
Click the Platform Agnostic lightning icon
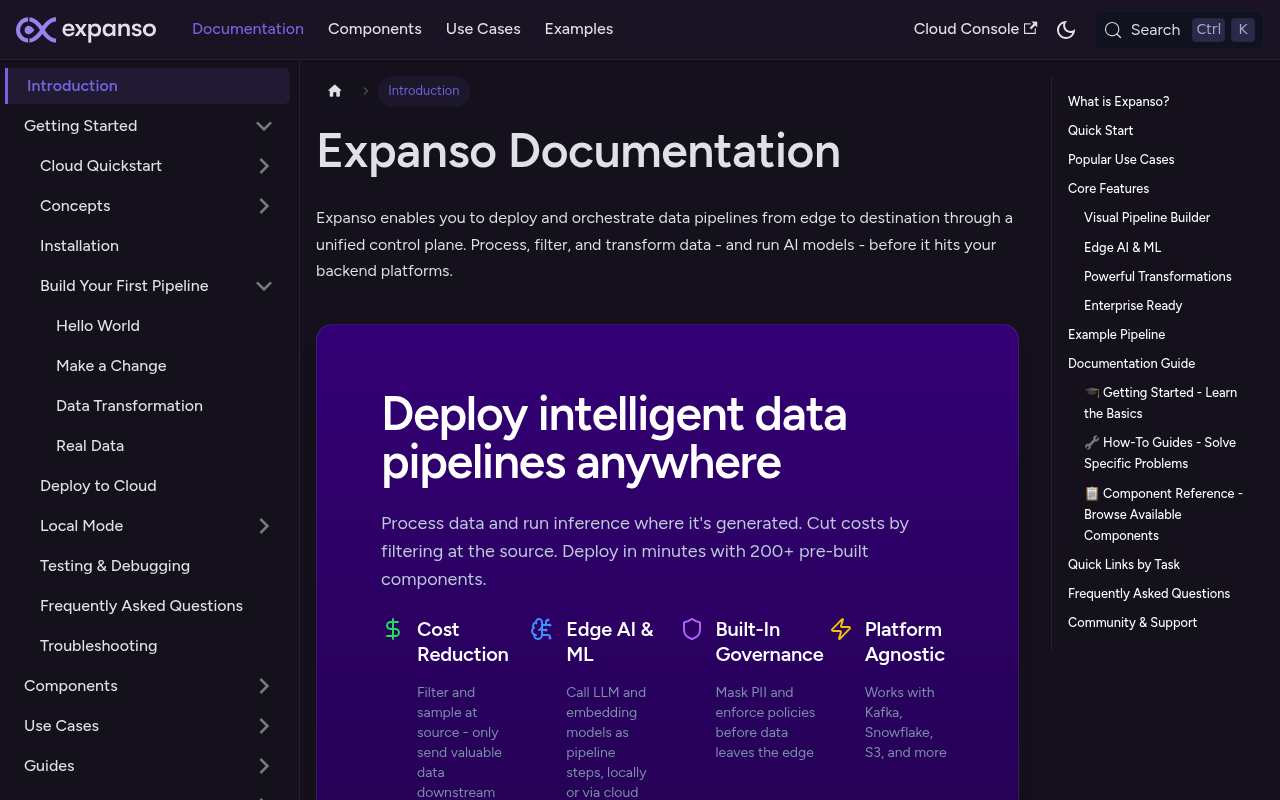pyautogui.click(x=841, y=629)
